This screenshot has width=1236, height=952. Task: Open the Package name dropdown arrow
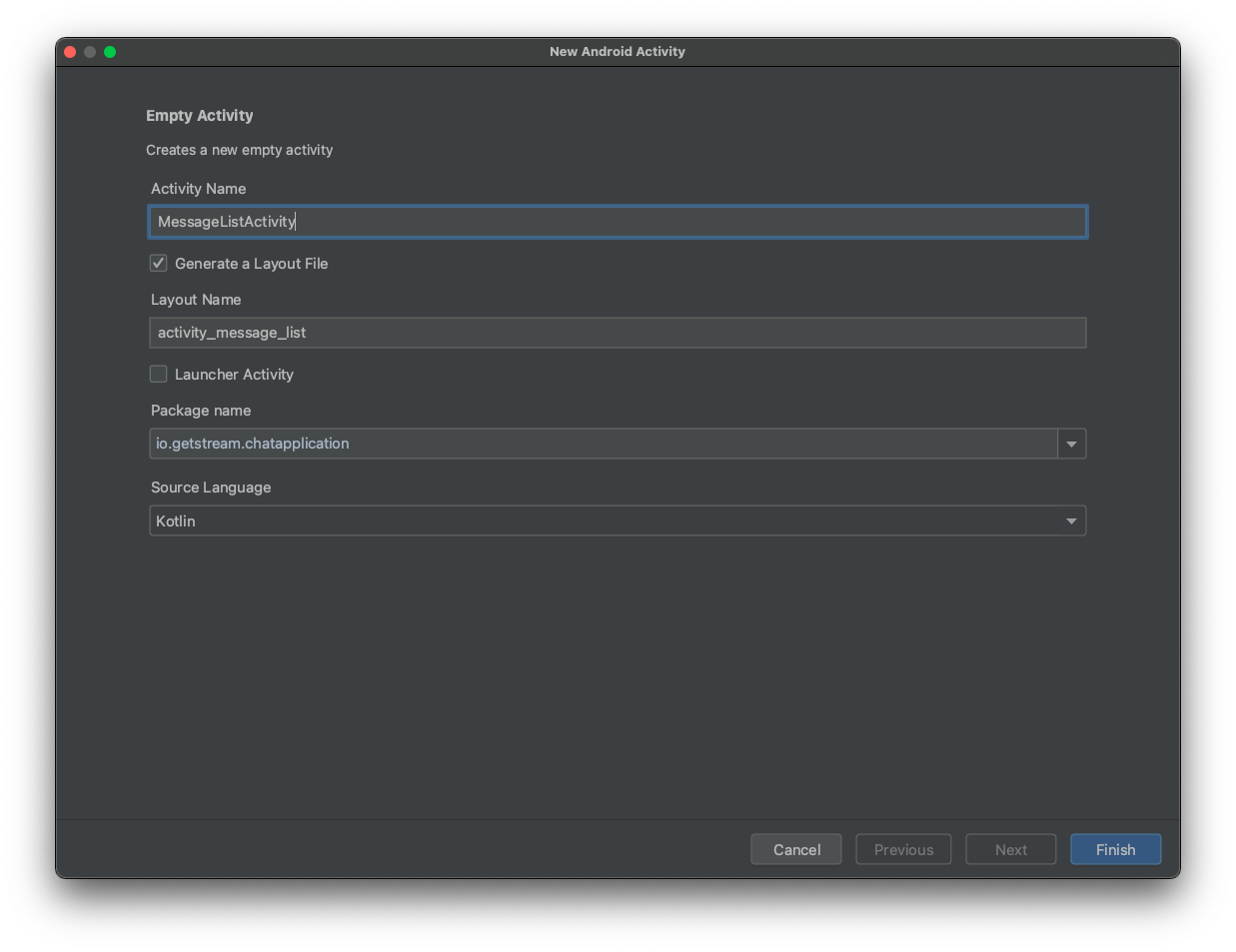[1071, 444]
